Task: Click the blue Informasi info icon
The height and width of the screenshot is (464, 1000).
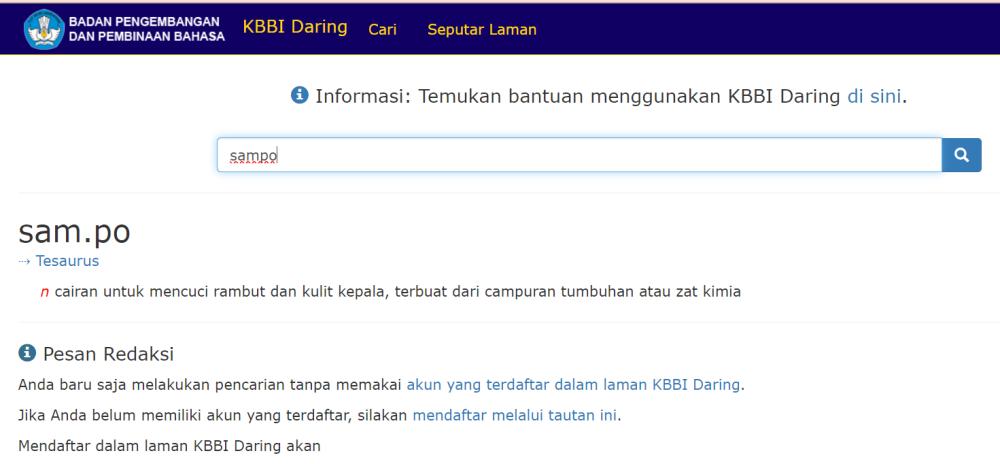Action: [x=300, y=96]
